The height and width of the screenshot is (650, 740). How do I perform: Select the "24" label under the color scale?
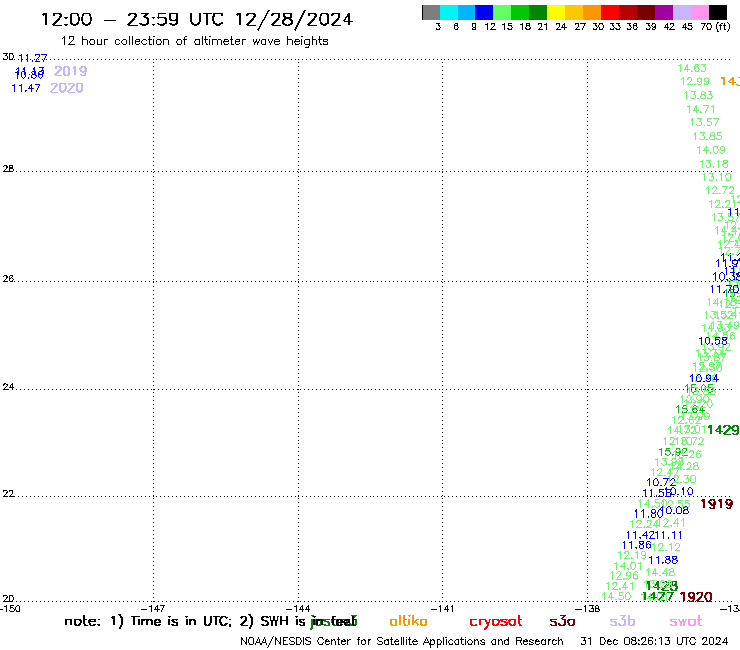click(x=561, y=27)
